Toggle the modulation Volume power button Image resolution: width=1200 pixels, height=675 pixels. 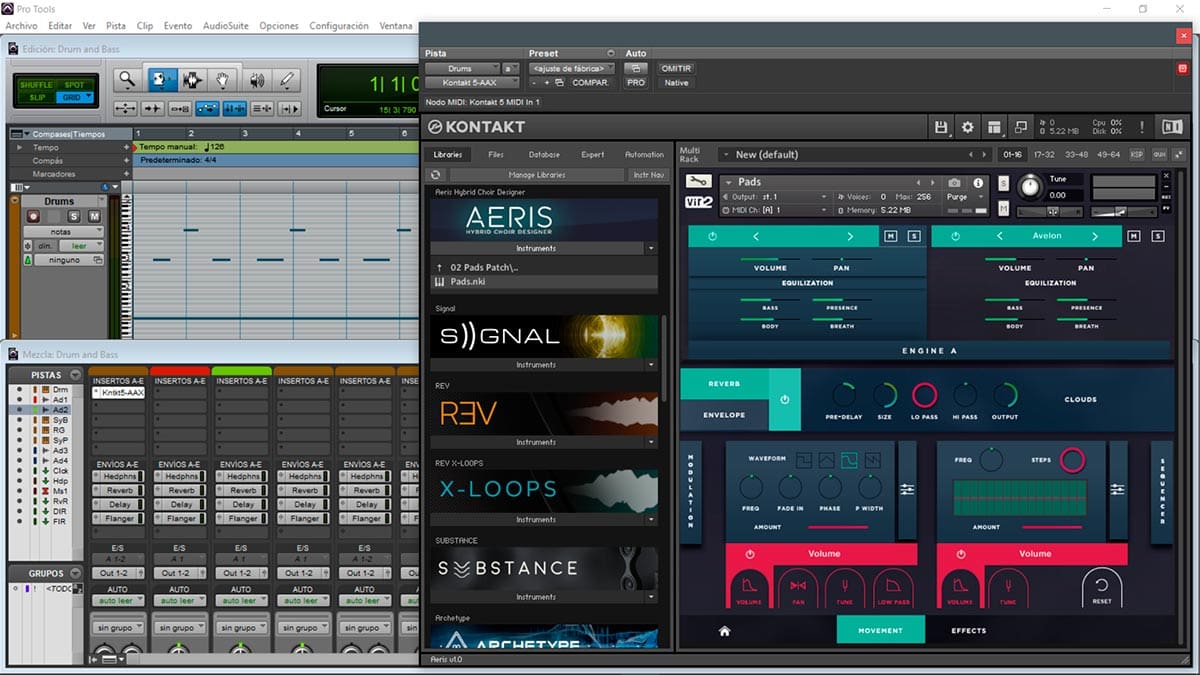749,554
